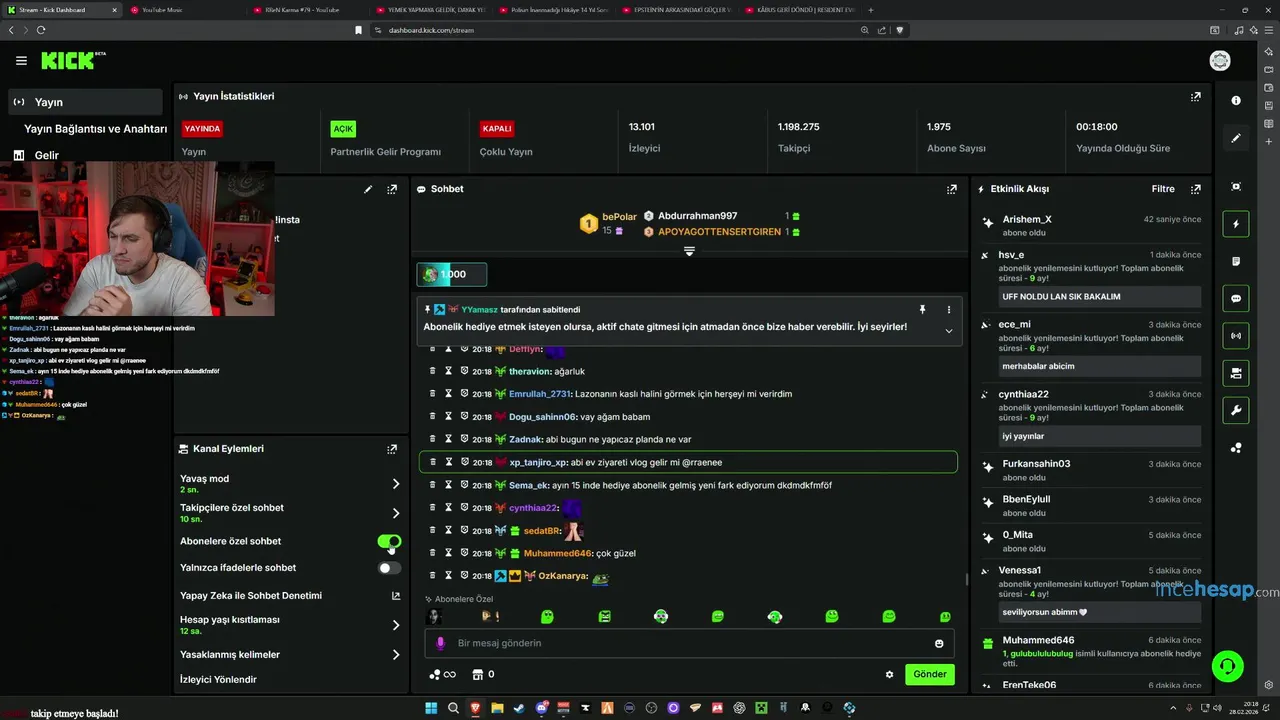The width and height of the screenshot is (1280, 720).
Task: Expand Hesap yaşı kısıtlaması settings
Action: tap(396, 625)
